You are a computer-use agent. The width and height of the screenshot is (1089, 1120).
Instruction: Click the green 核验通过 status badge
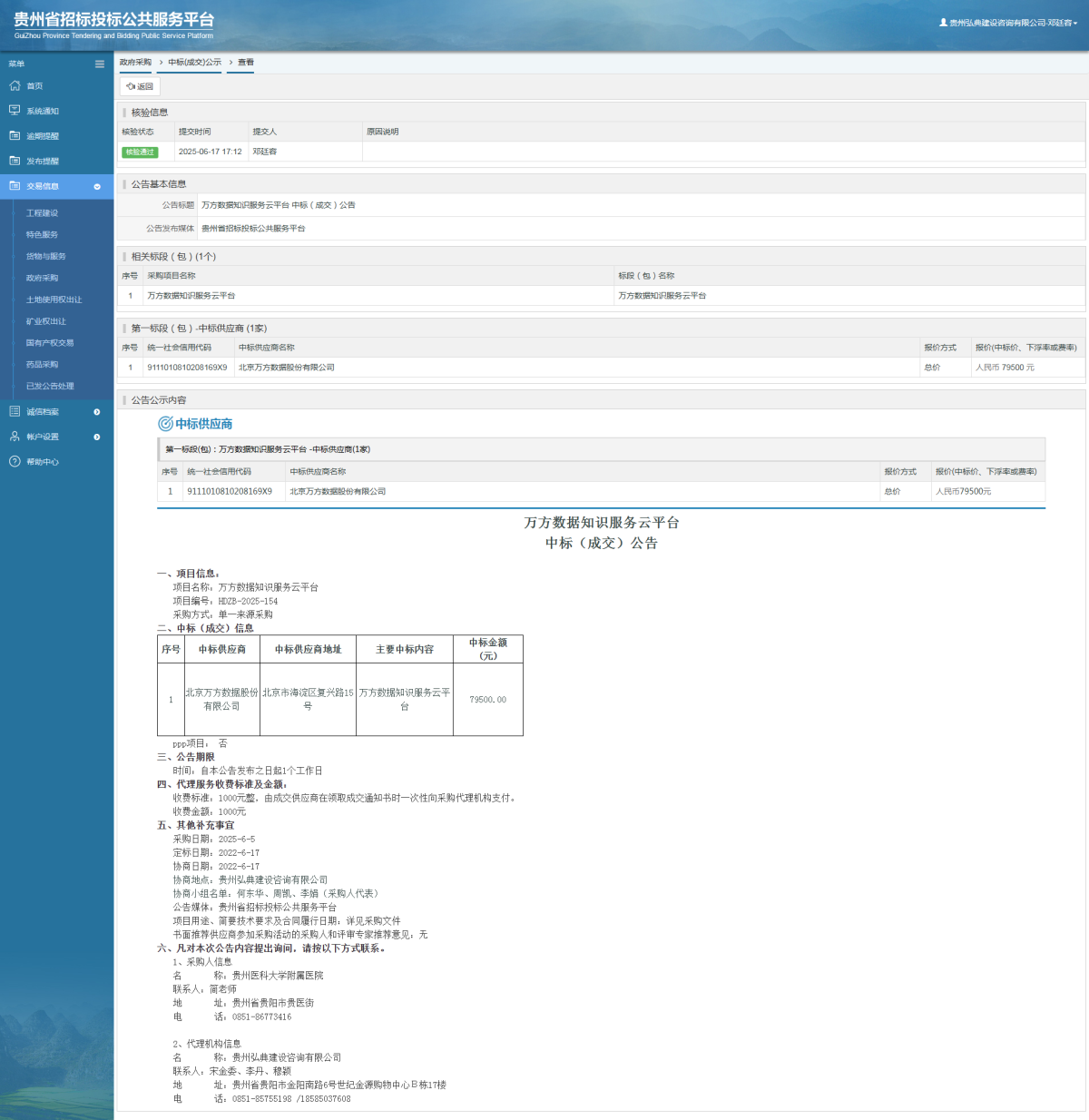click(140, 152)
